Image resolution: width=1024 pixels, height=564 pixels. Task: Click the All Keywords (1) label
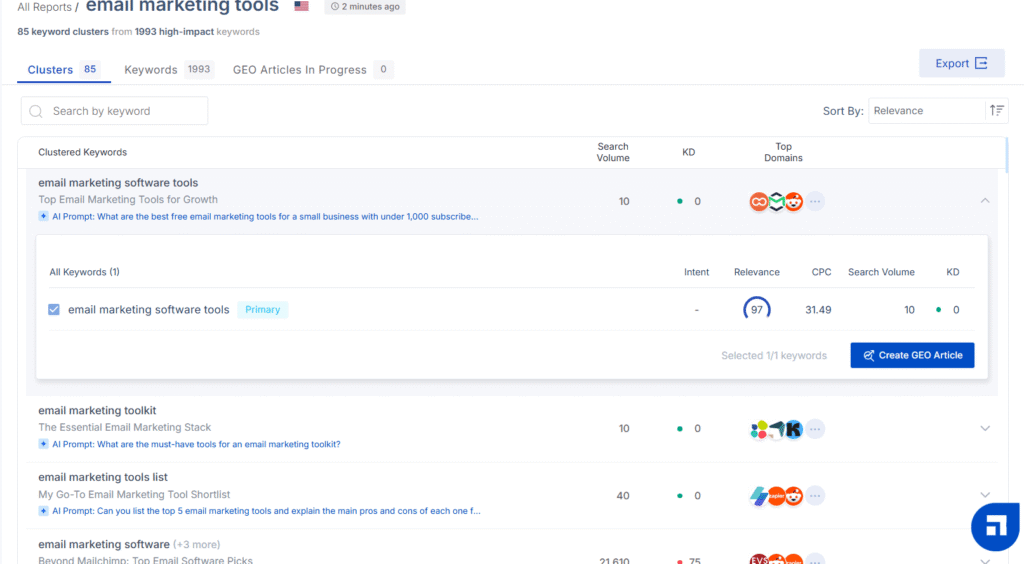click(x=84, y=272)
